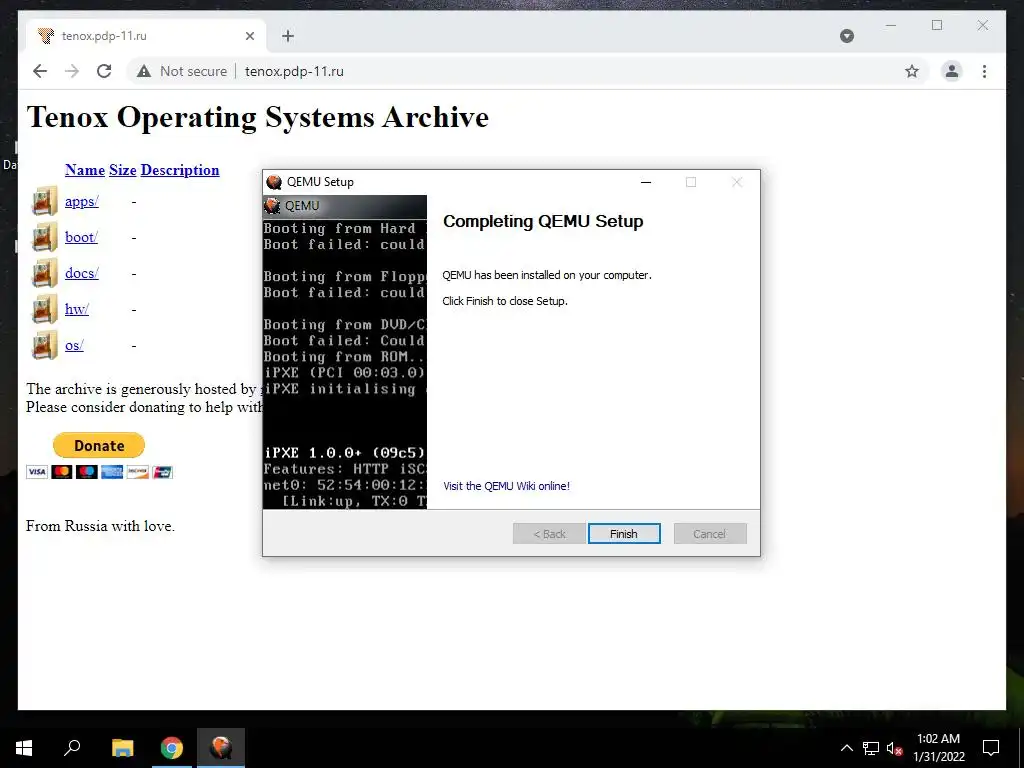This screenshot has height=768, width=1024.
Task: Open Windows taskbar search
Action: (x=72, y=748)
